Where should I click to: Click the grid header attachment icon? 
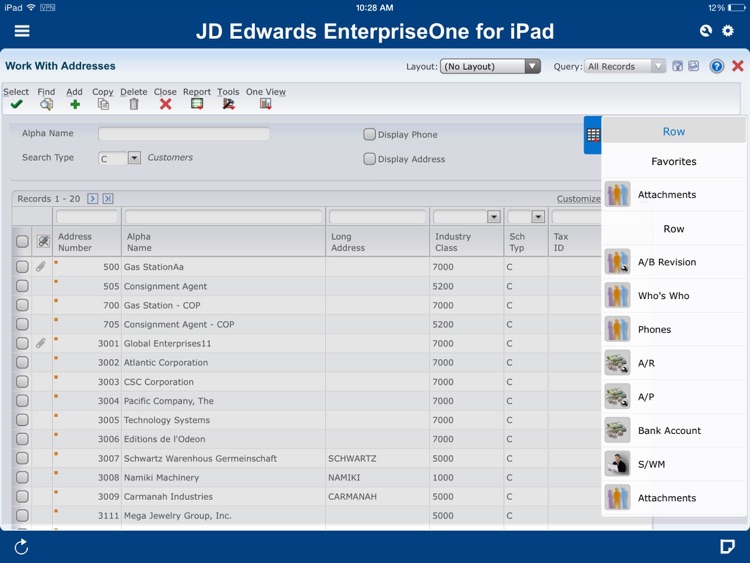43,242
